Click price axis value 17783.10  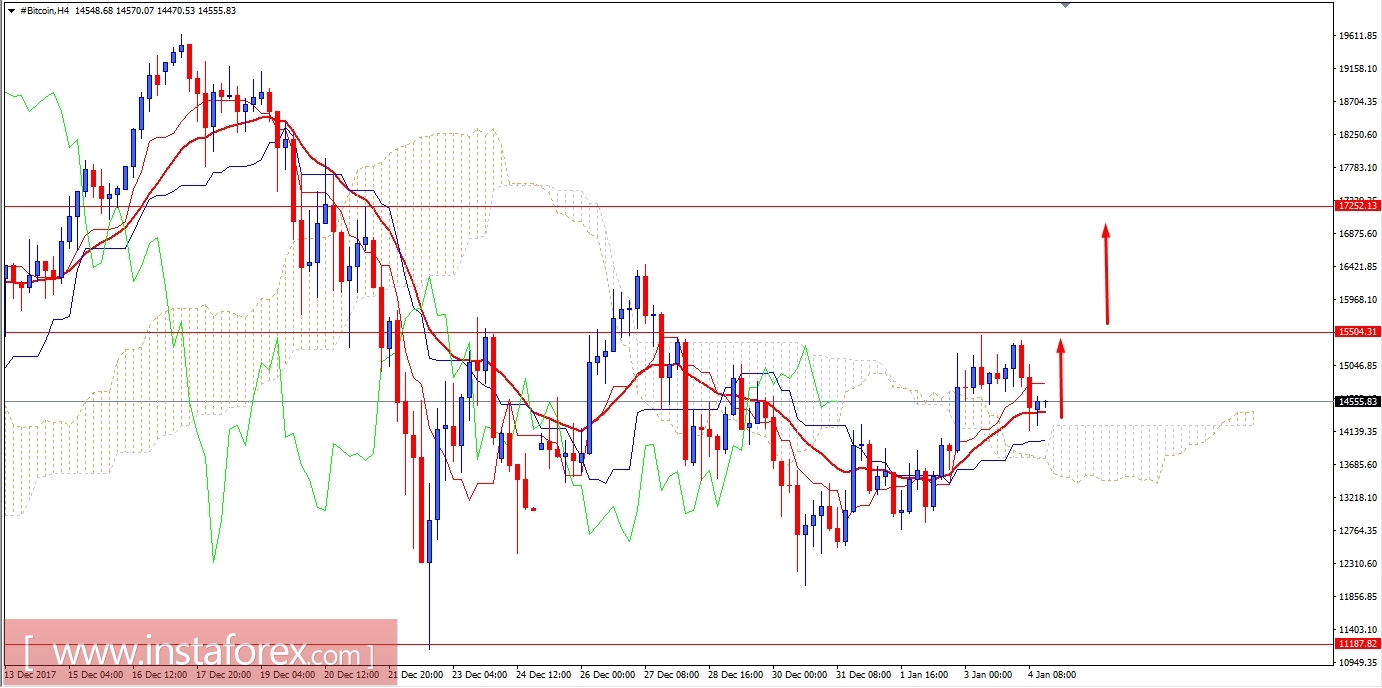coord(1358,168)
